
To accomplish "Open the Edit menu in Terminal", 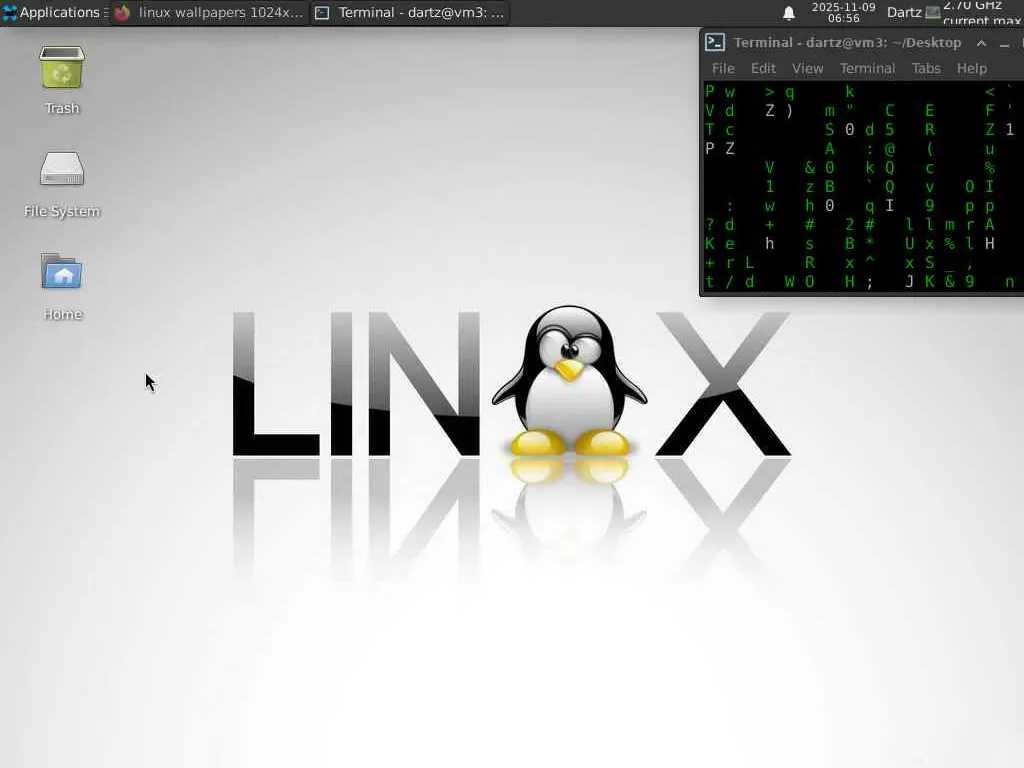I will [x=763, y=68].
